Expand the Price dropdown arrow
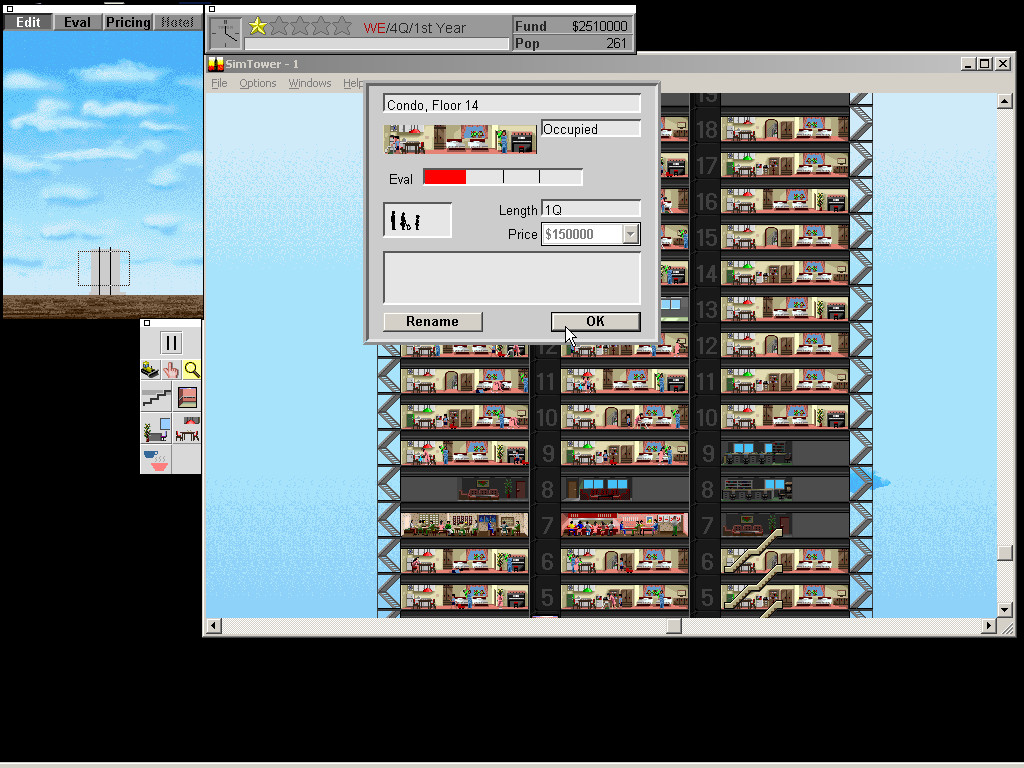This screenshot has height=768, width=1024. (x=631, y=234)
